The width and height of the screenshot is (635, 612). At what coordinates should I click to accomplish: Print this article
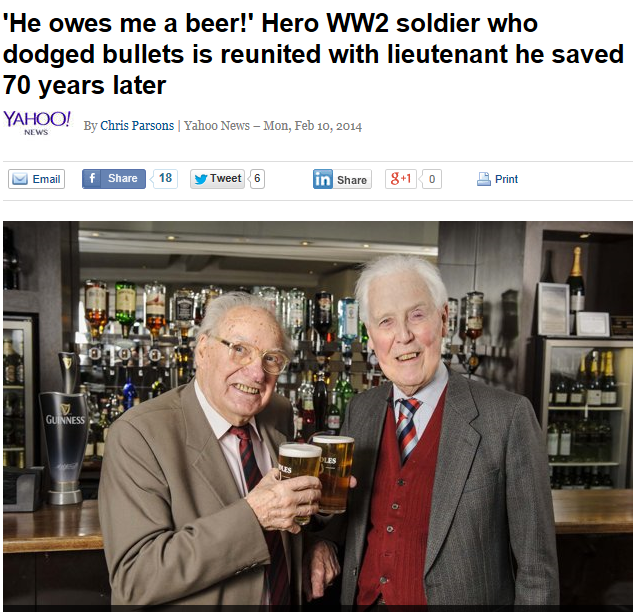tap(497, 179)
